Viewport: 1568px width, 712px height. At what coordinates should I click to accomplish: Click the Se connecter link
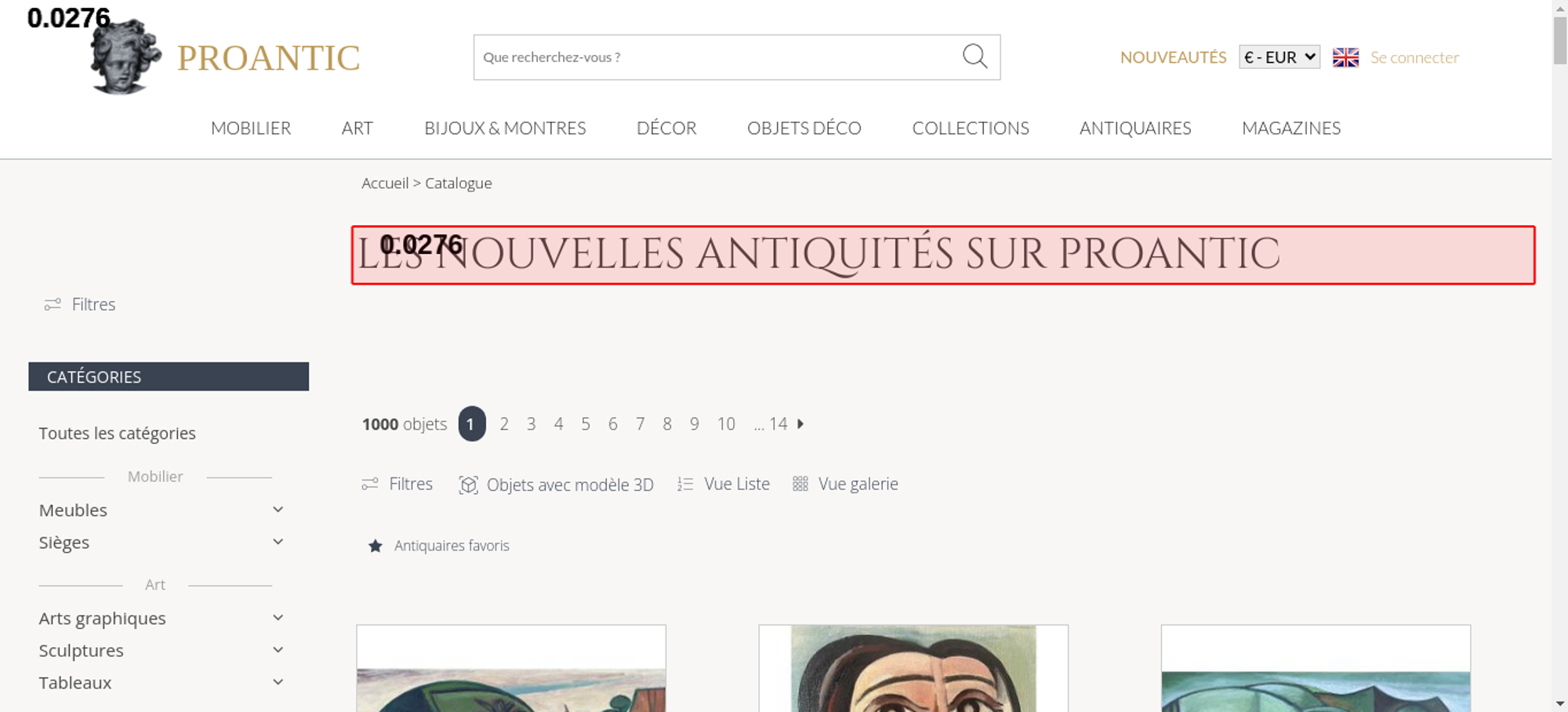click(x=1414, y=57)
